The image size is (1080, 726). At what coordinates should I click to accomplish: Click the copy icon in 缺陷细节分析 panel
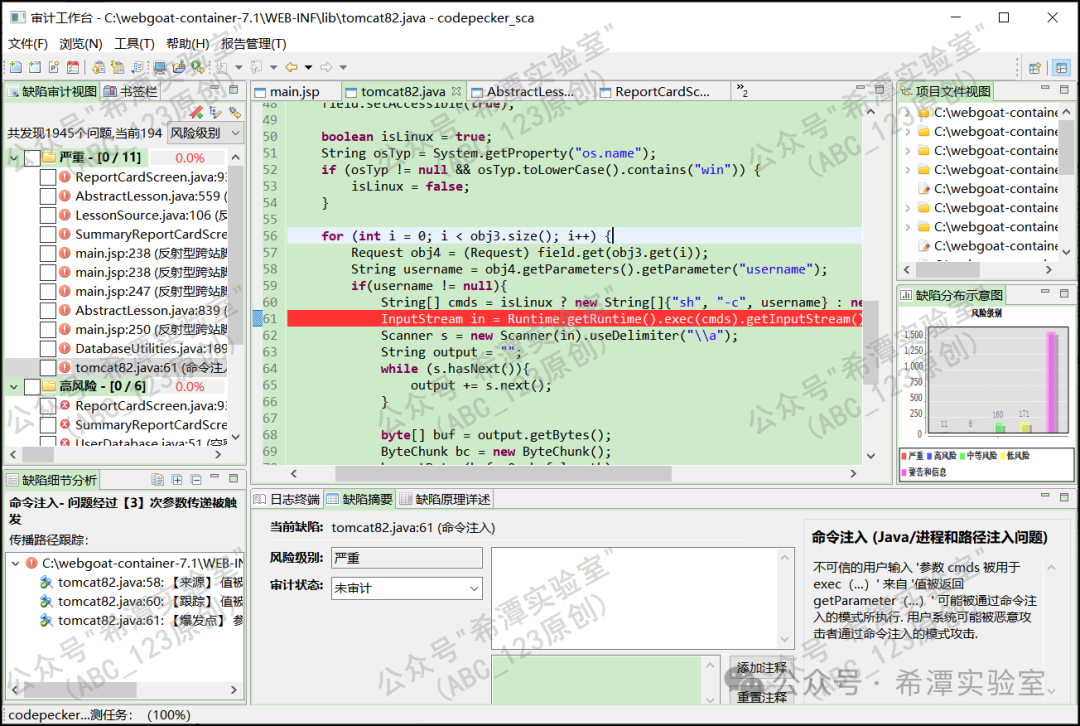(x=158, y=479)
